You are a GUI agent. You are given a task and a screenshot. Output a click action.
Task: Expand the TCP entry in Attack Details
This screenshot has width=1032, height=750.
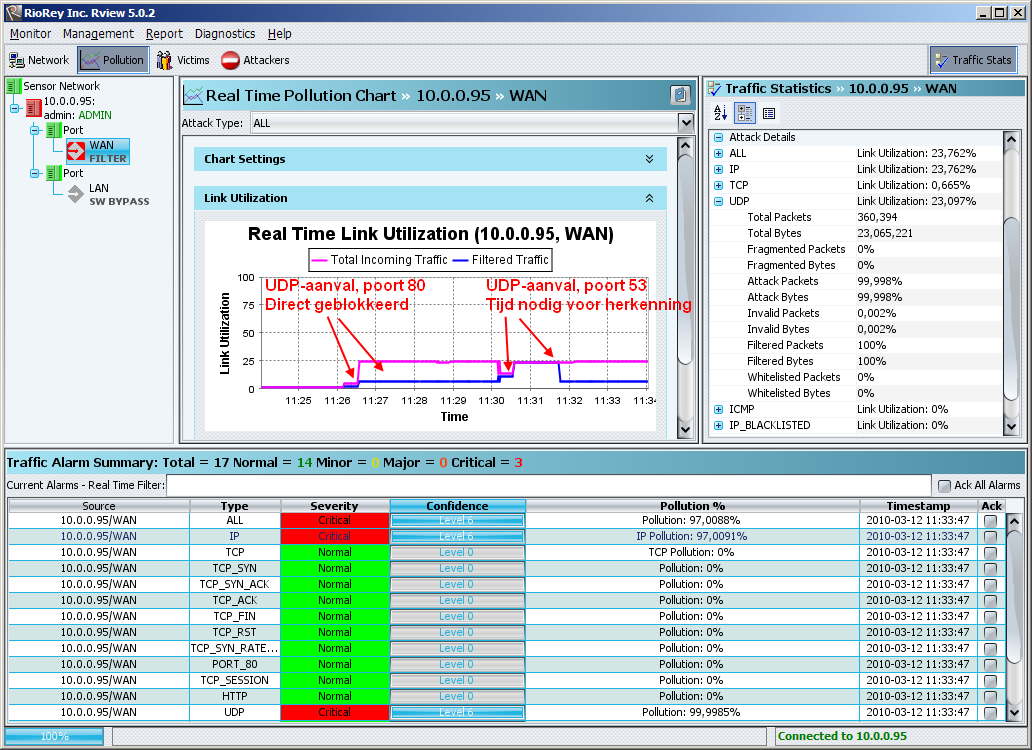718,185
